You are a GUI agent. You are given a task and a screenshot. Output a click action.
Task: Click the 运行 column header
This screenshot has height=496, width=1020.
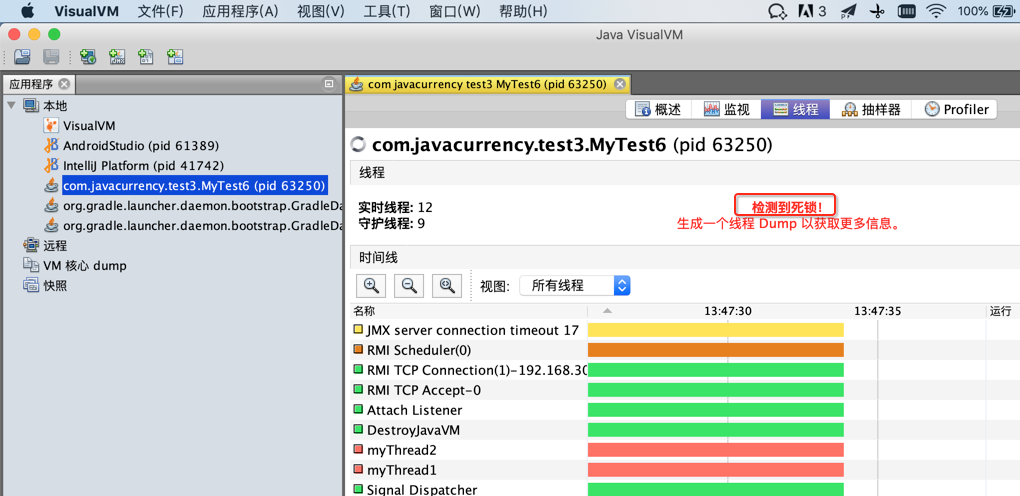tap(1002, 311)
